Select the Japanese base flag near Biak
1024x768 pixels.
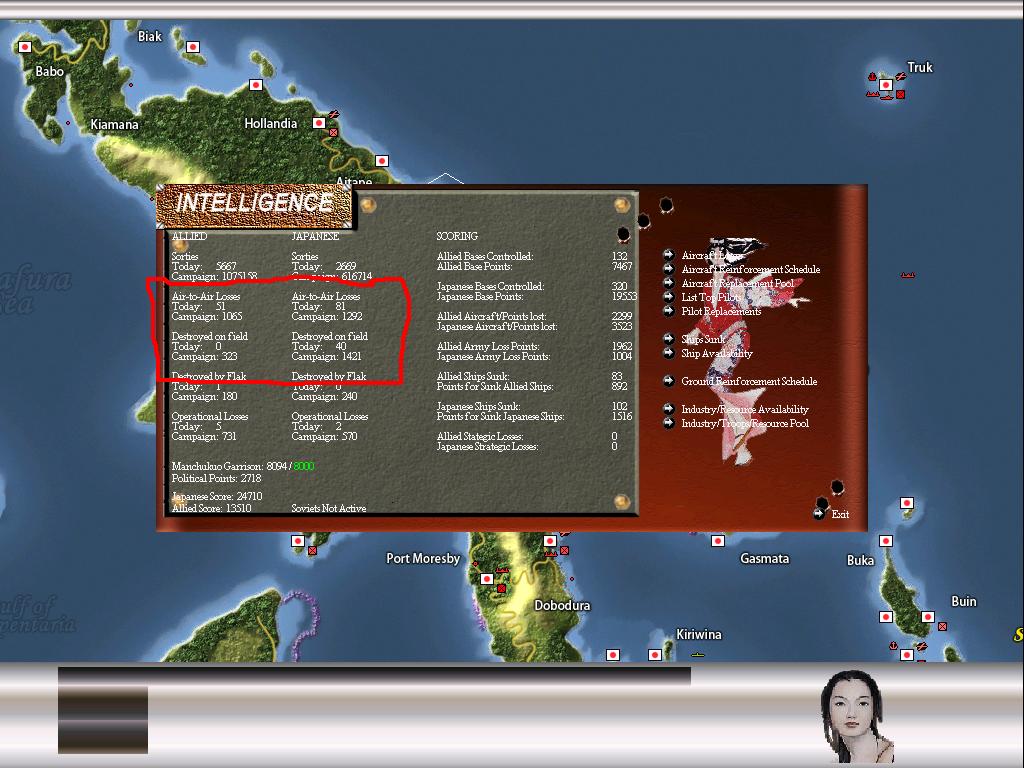point(193,47)
